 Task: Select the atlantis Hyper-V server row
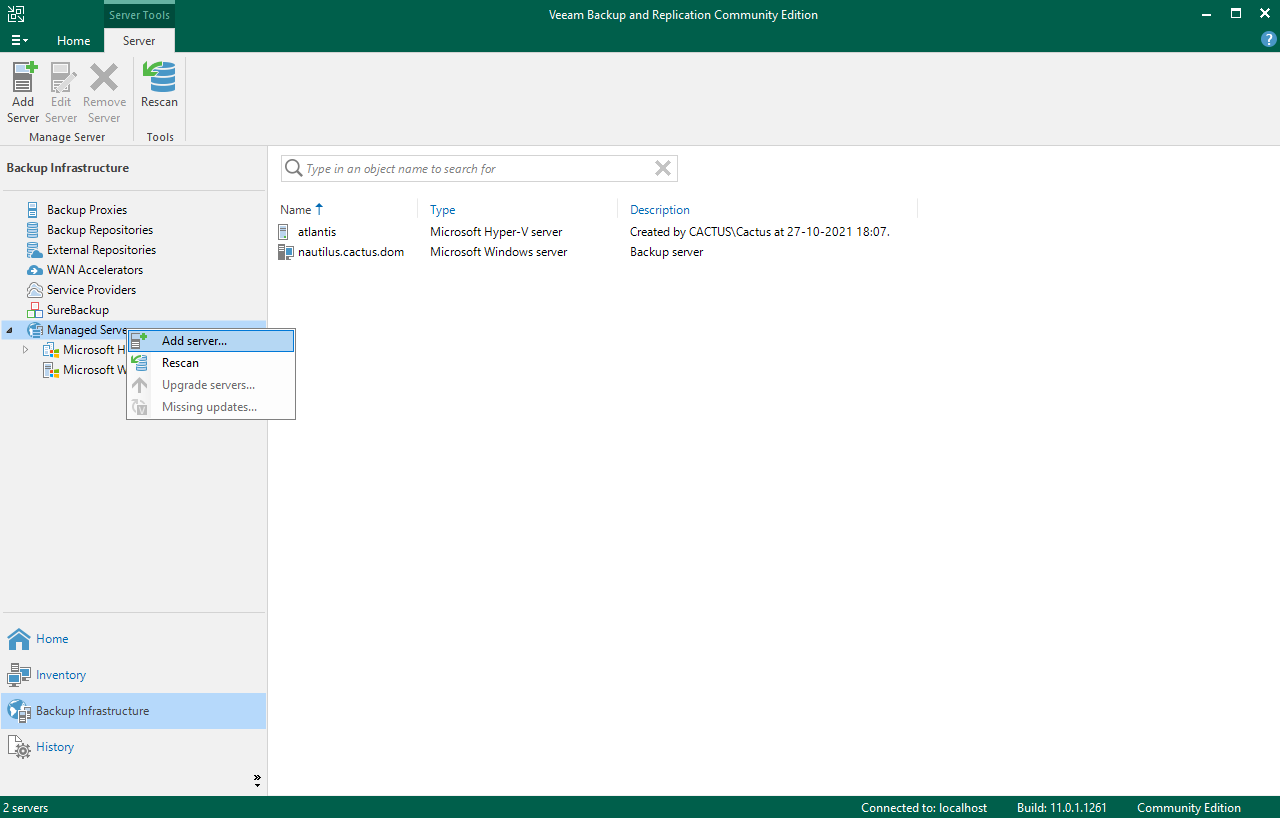(317, 231)
